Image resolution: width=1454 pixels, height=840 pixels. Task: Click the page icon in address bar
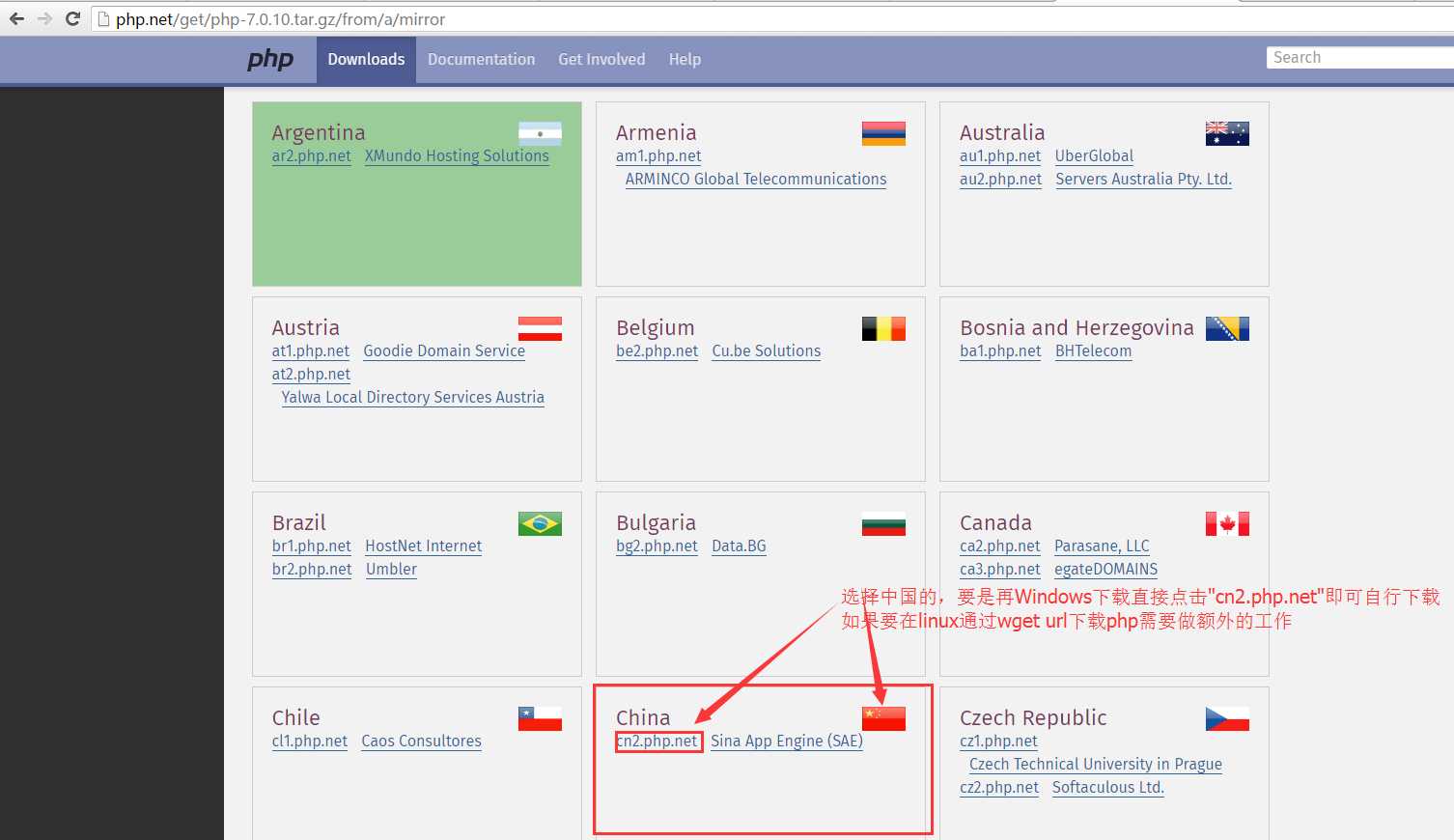click(x=103, y=19)
